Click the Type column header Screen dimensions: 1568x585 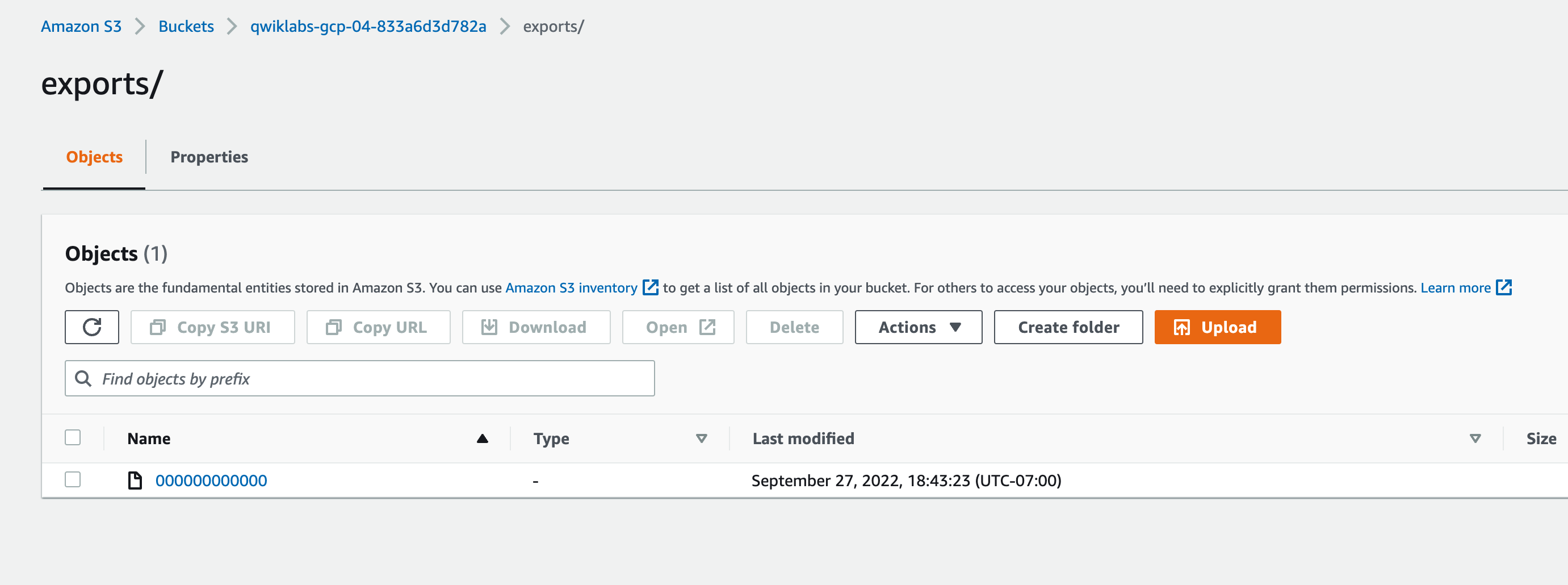click(551, 438)
